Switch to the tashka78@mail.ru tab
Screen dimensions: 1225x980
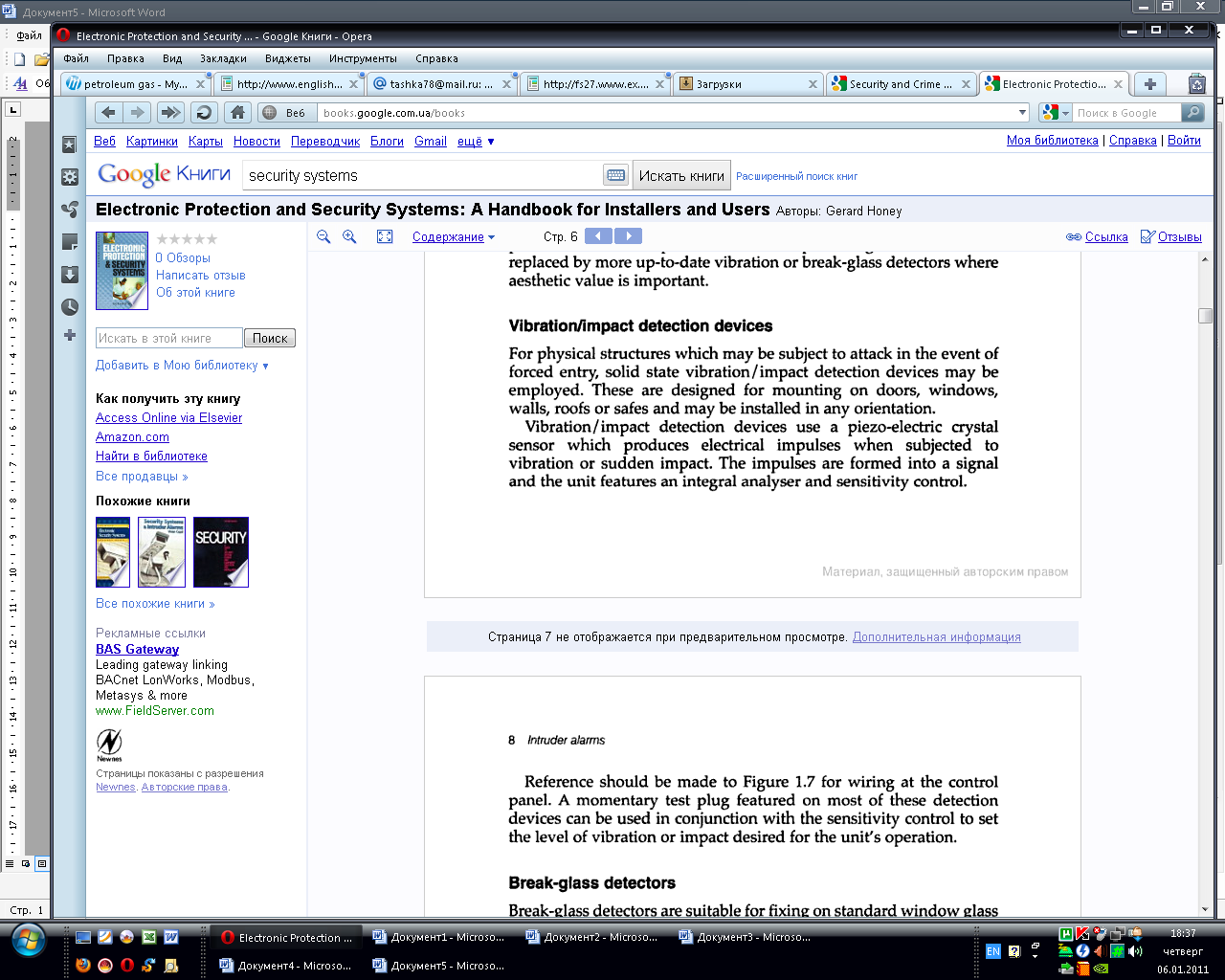pos(441,84)
